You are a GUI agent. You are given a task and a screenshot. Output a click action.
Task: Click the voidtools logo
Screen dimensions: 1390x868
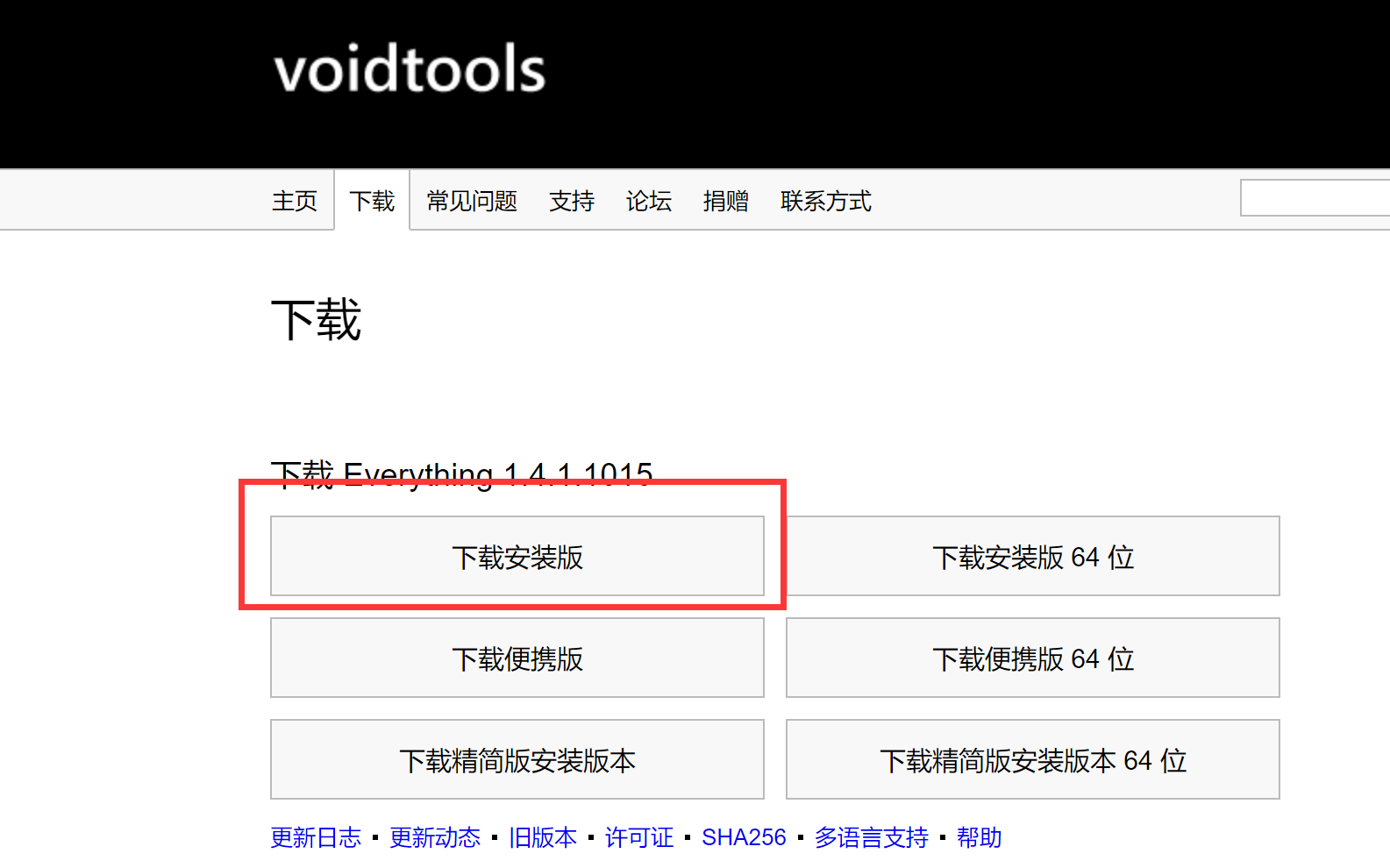pyautogui.click(x=410, y=68)
